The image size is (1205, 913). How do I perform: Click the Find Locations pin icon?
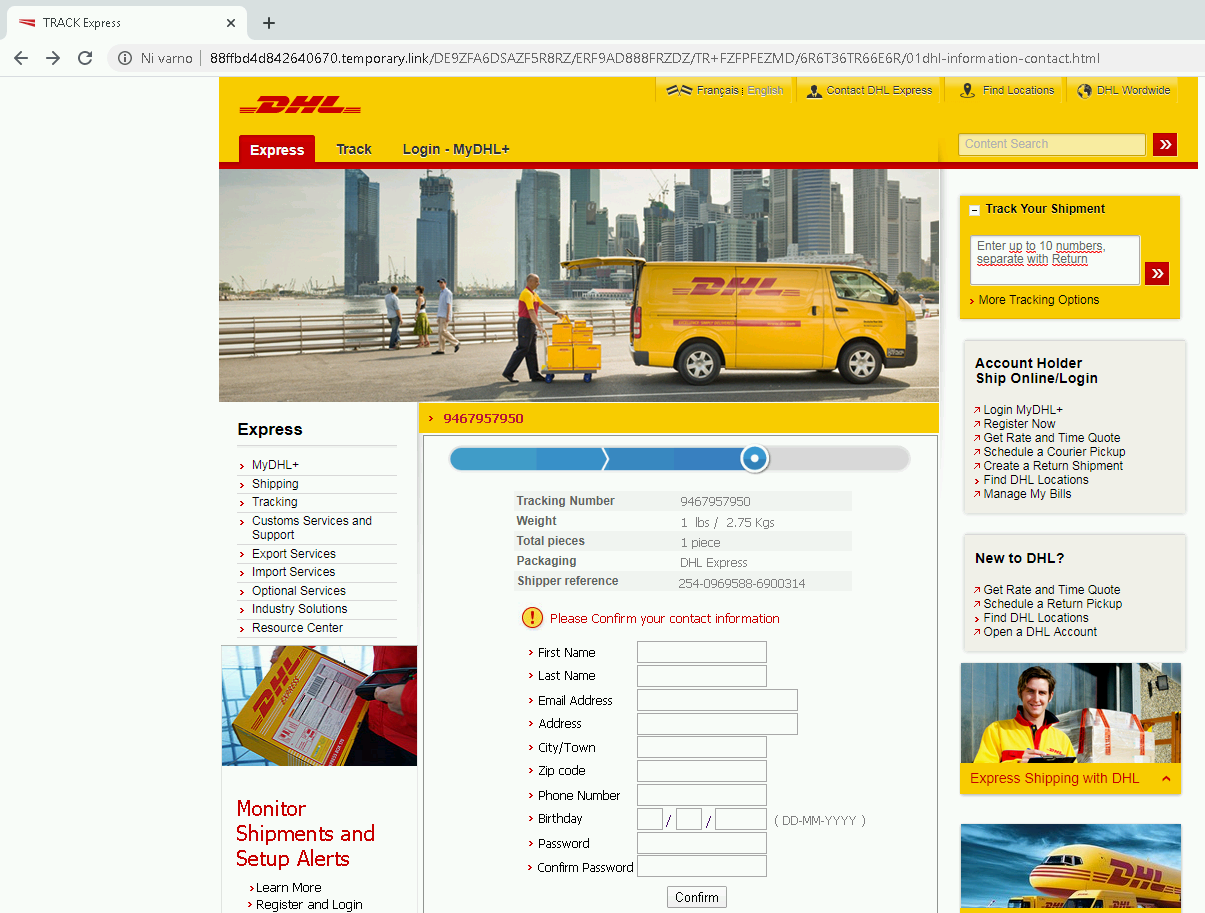click(967, 90)
